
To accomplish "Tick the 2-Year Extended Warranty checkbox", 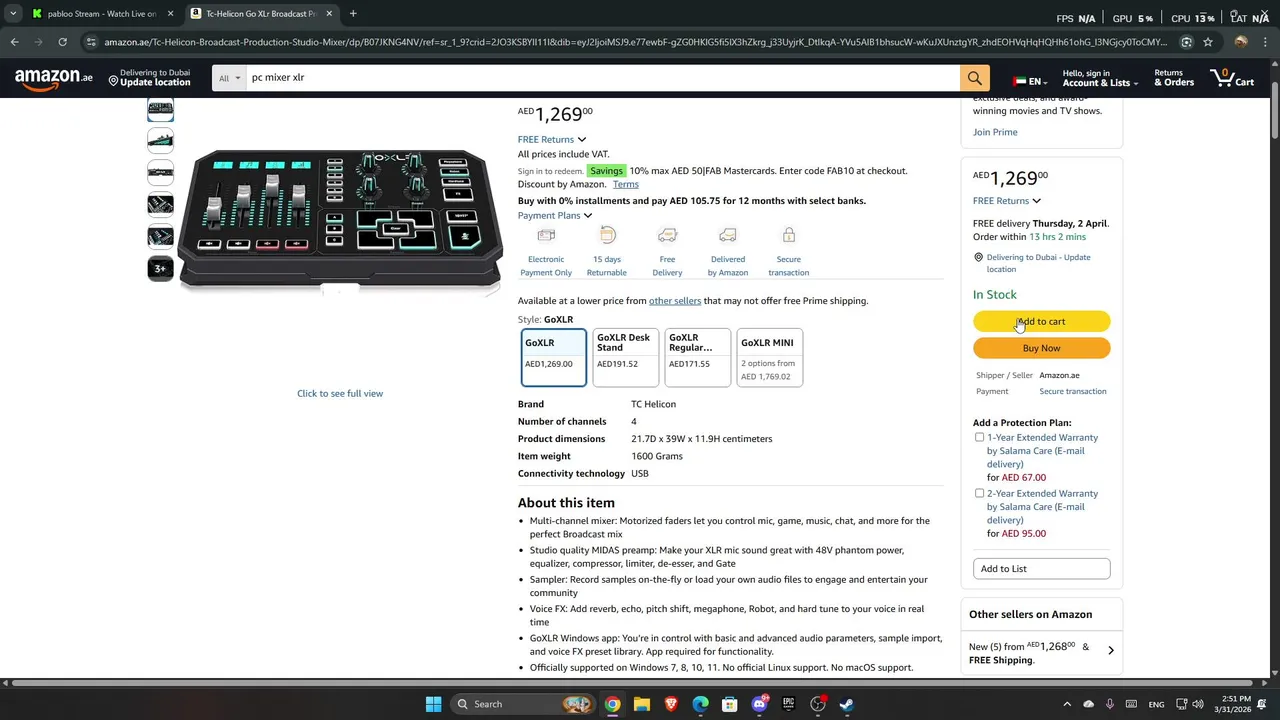I will pos(979,493).
